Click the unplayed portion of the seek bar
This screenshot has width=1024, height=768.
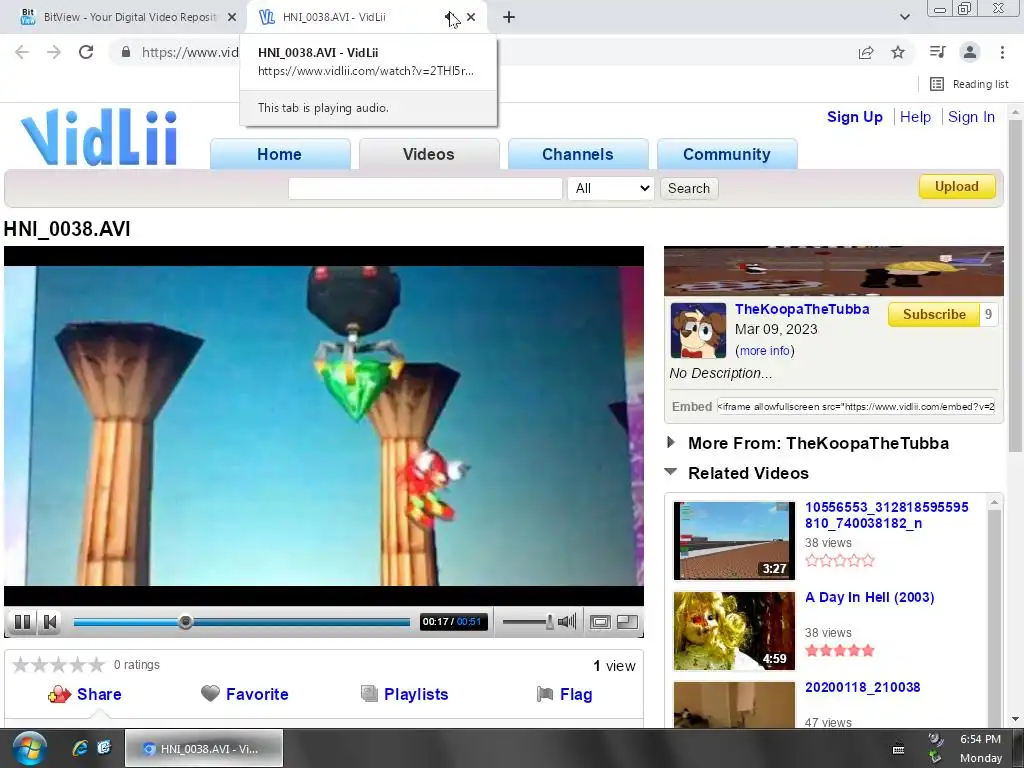pyautogui.click(x=301, y=622)
